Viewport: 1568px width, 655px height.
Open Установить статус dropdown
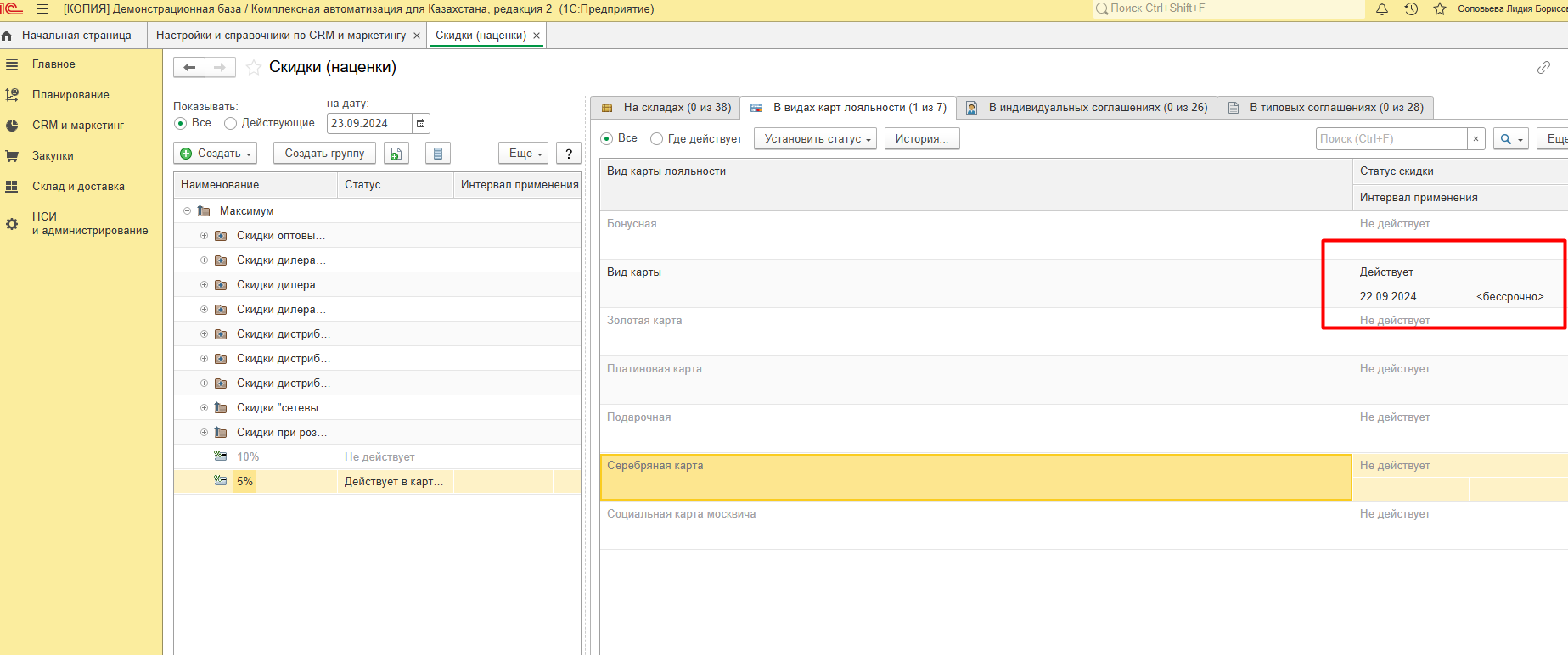pyautogui.click(x=816, y=139)
